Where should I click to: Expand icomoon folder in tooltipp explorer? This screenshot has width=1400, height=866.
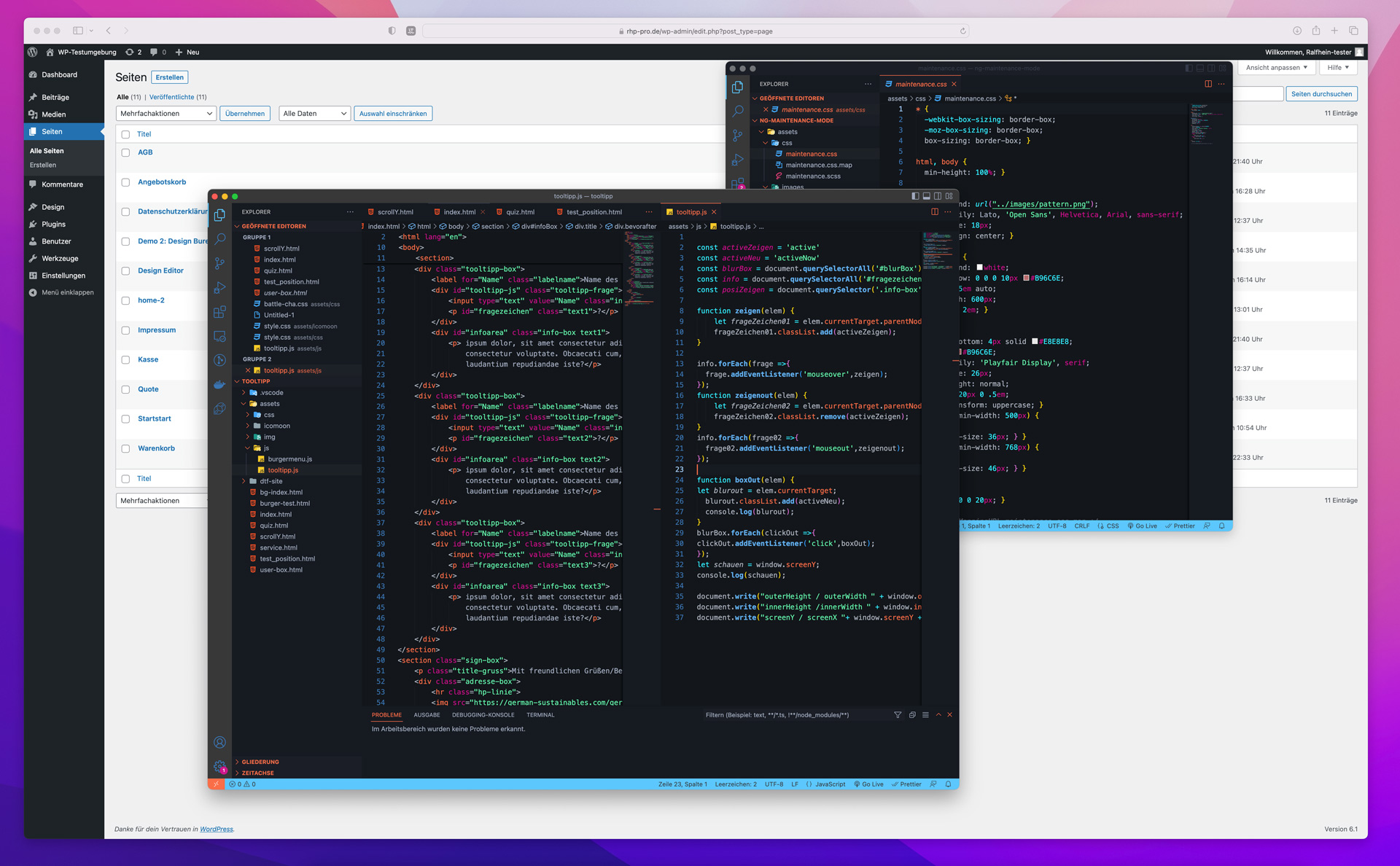coord(248,426)
